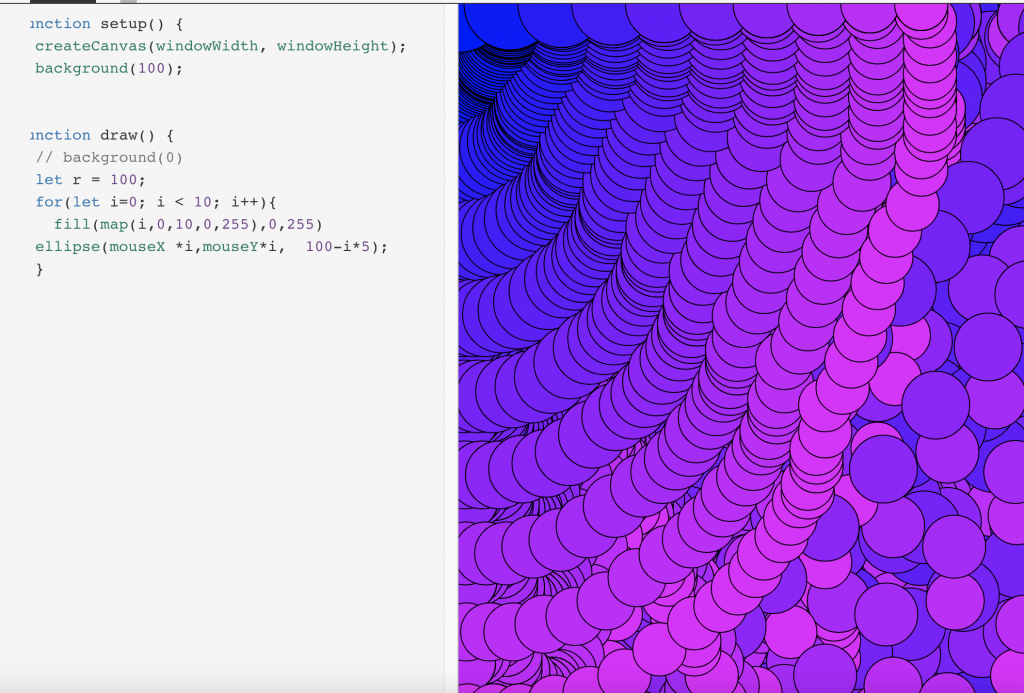1024x693 pixels.
Task: Click the "draw" function name
Action: point(118,136)
